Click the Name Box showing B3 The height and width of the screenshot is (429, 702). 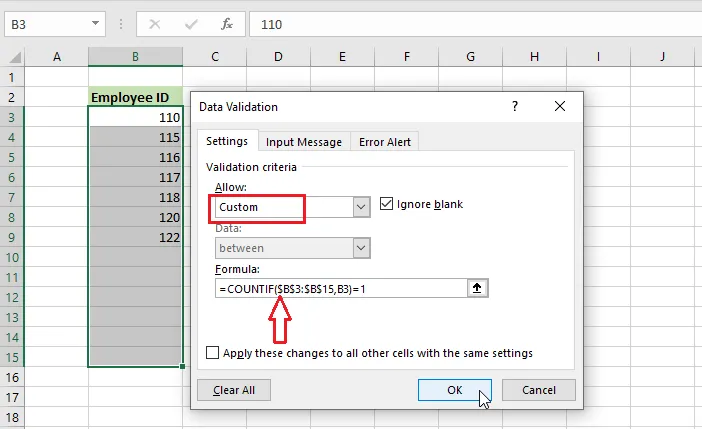pyautogui.click(x=45, y=24)
